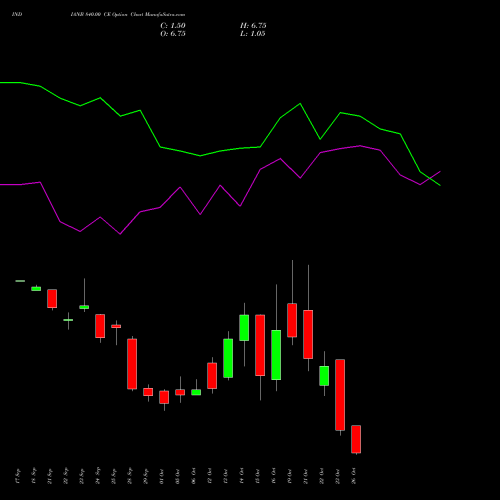Click the purple indicator line at its lowest point
Screen dimensions: 500x500
[x=120, y=234]
